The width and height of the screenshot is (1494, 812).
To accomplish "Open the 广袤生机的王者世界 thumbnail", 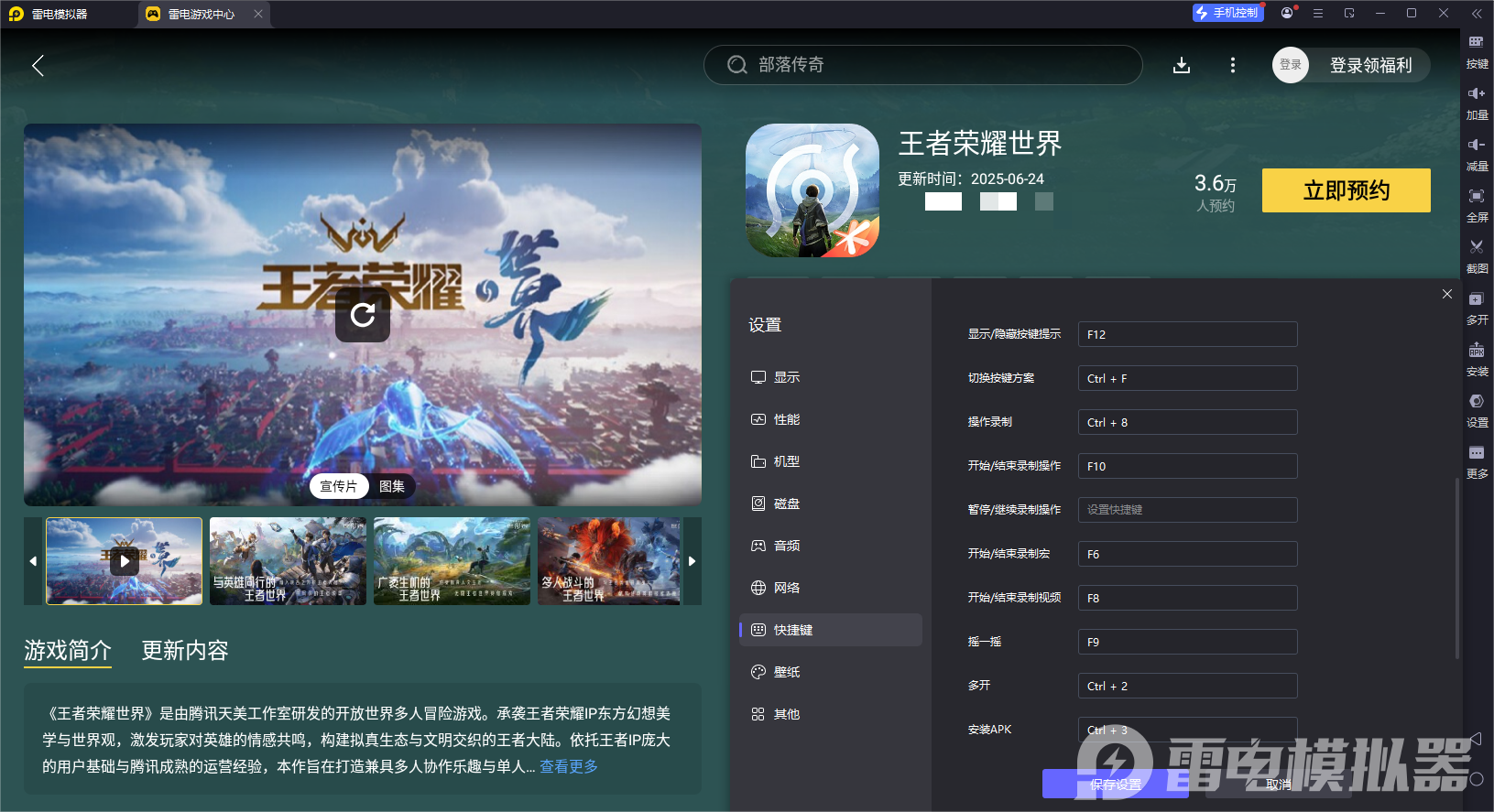I will (452, 561).
